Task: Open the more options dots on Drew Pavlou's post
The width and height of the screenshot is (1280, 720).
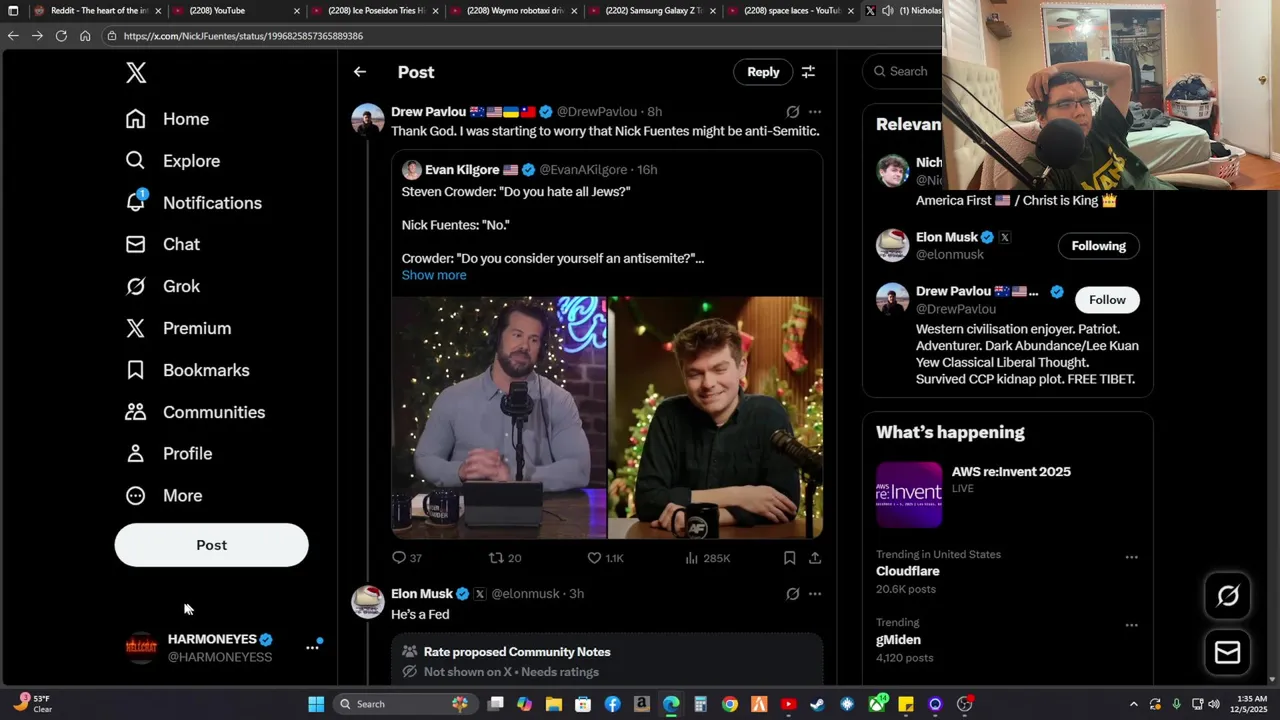Action: point(815,112)
